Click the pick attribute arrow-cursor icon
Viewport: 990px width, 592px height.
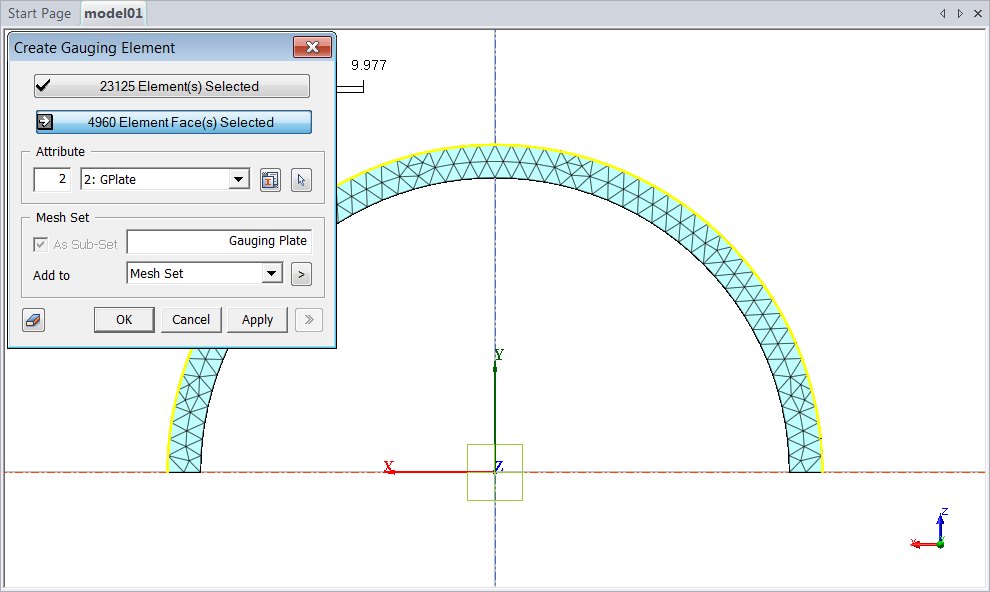tap(301, 180)
